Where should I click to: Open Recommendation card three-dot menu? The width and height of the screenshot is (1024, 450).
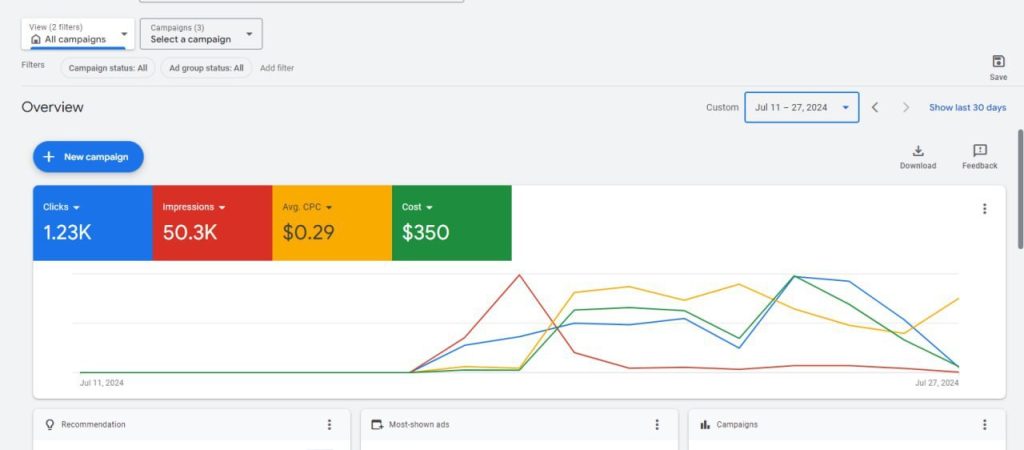tap(329, 425)
